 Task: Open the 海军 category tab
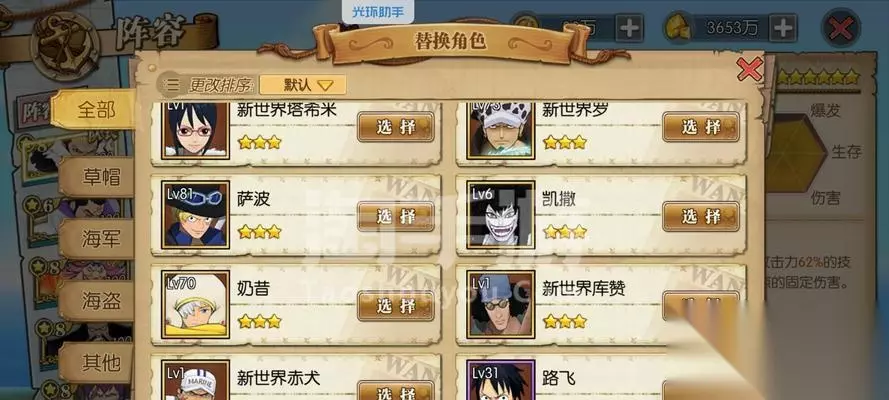click(x=98, y=239)
